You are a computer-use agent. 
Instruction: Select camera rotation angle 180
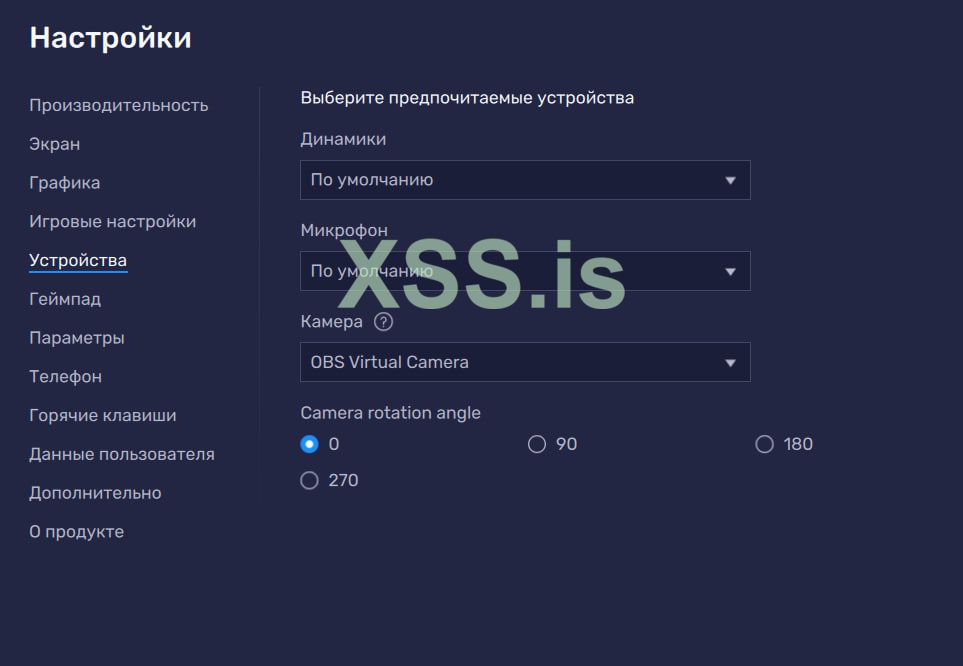click(x=765, y=444)
